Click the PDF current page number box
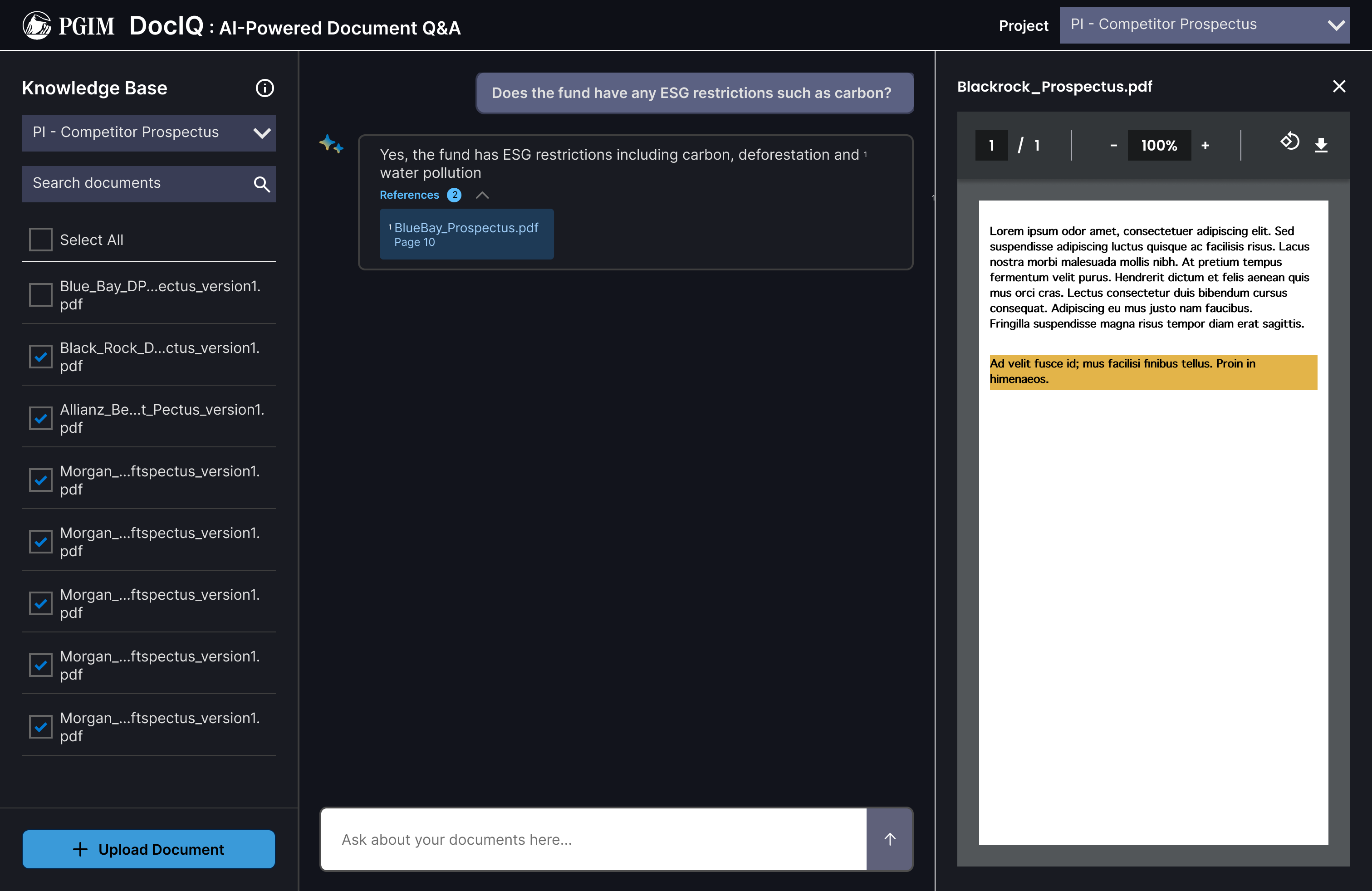 991,145
